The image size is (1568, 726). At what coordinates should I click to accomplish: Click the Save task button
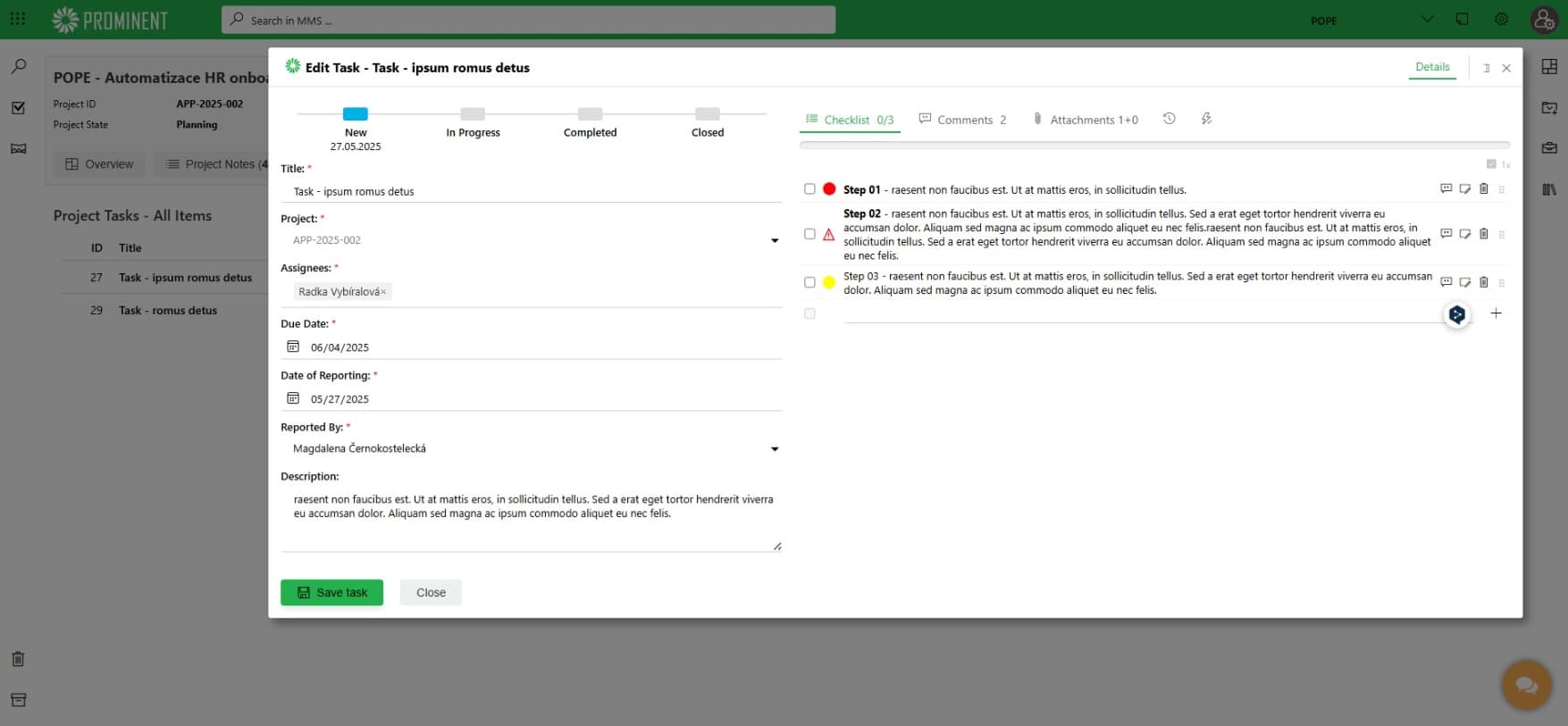coord(331,592)
